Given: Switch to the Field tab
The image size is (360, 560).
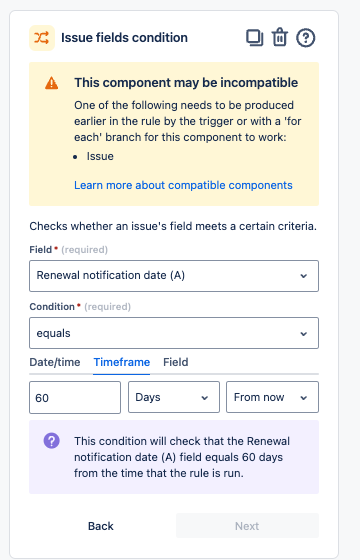Looking at the screenshot, I should 176,362.
